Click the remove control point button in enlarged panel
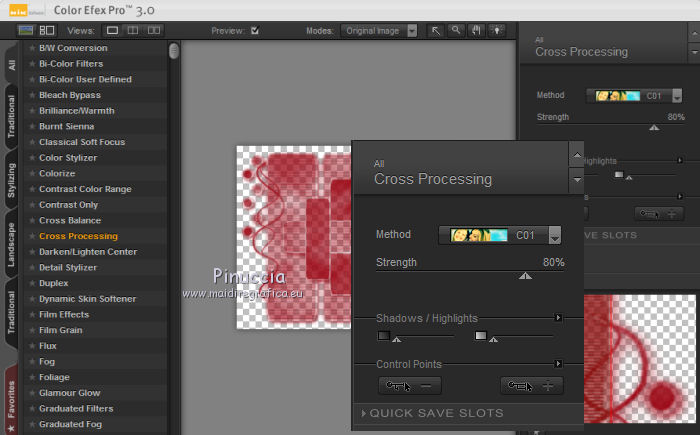The image size is (700, 435). (410, 386)
